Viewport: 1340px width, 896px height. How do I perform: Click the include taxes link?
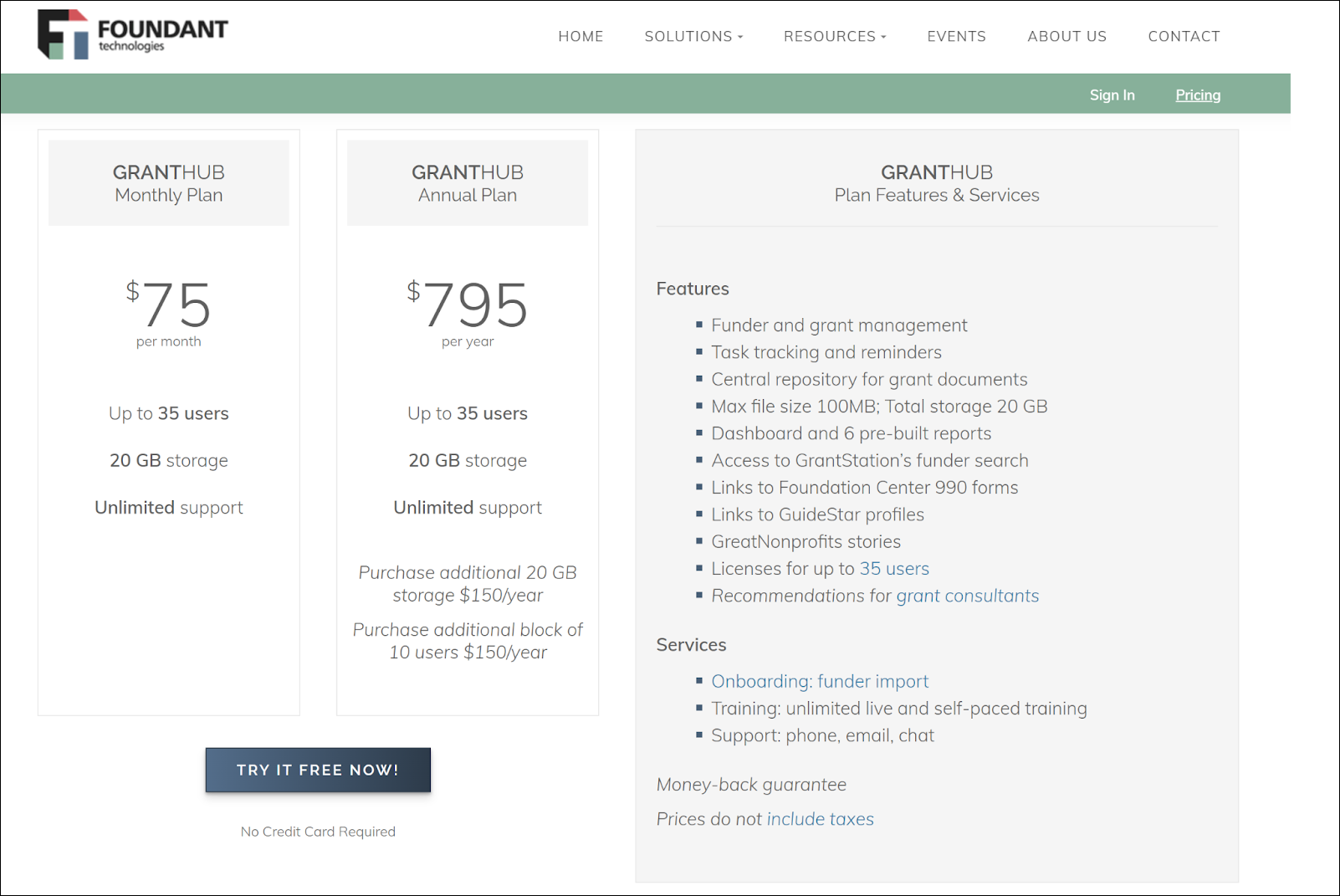click(820, 819)
